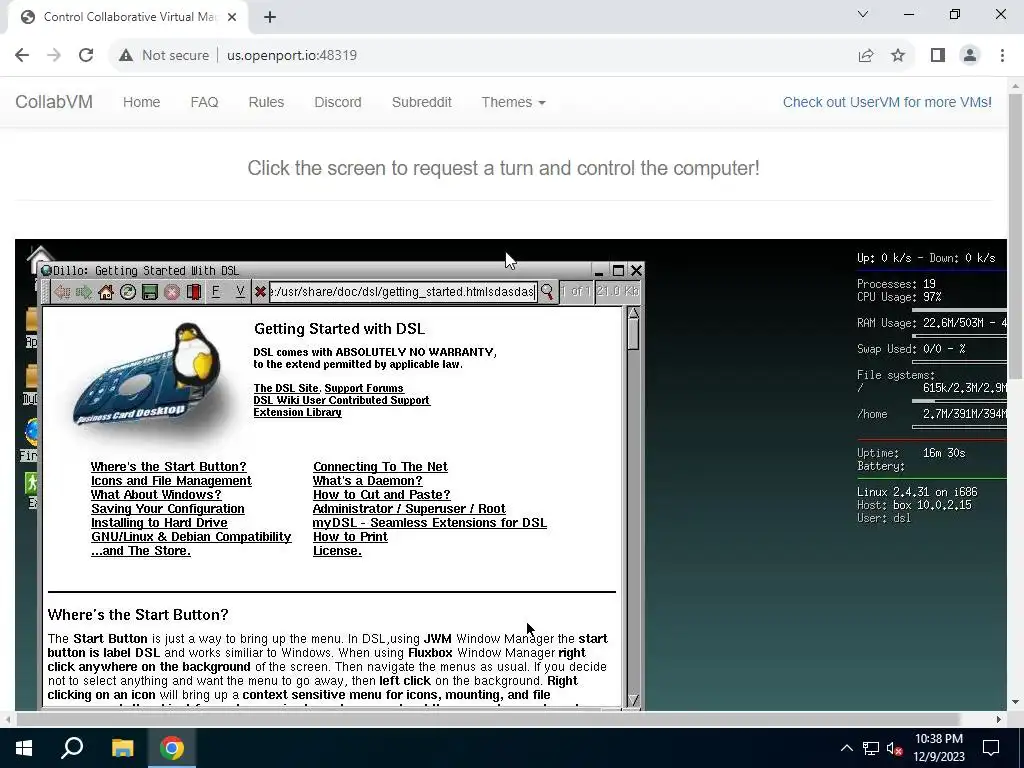This screenshot has width=1024, height=768.
Task: Show hidden tray icons chevron
Action: pyautogui.click(x=846, y=748)
